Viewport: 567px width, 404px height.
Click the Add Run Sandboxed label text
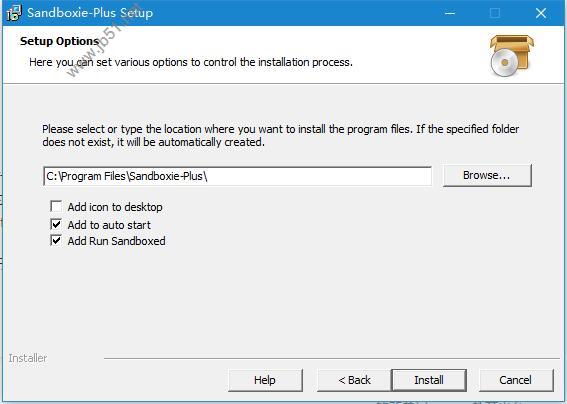pos(116,241)
